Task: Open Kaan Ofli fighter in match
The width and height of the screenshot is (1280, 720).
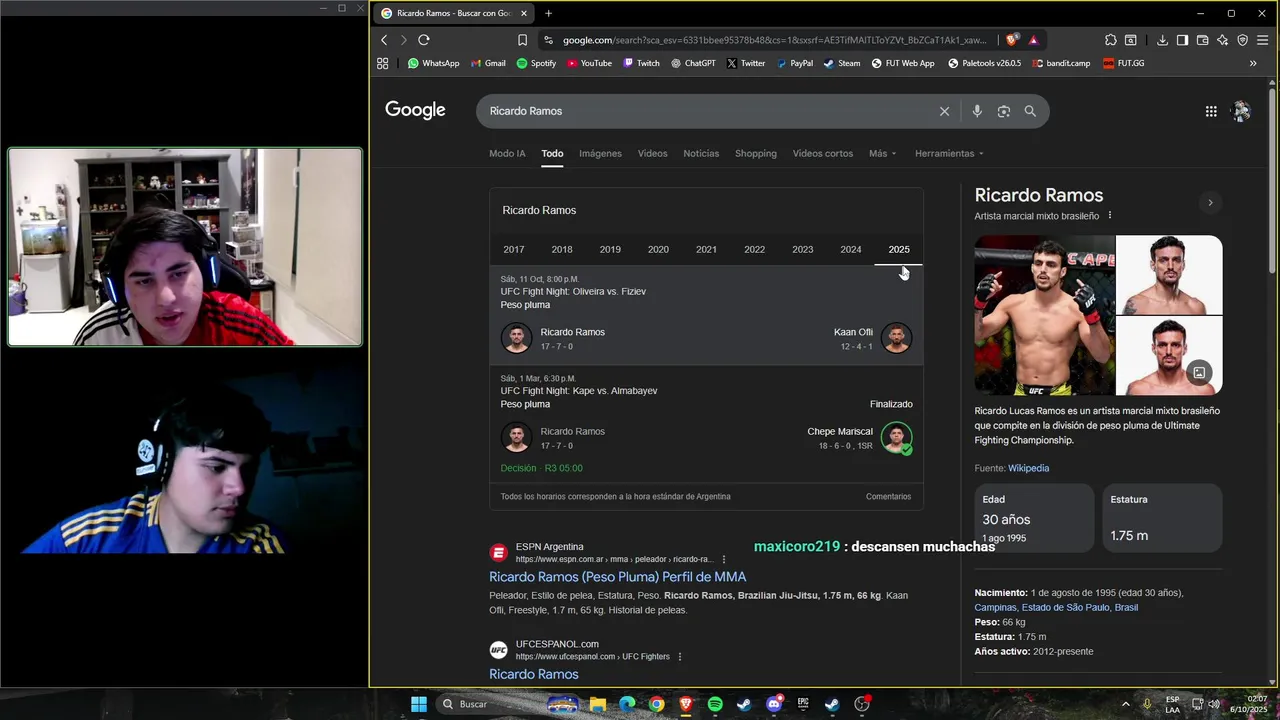Action: 873,338
